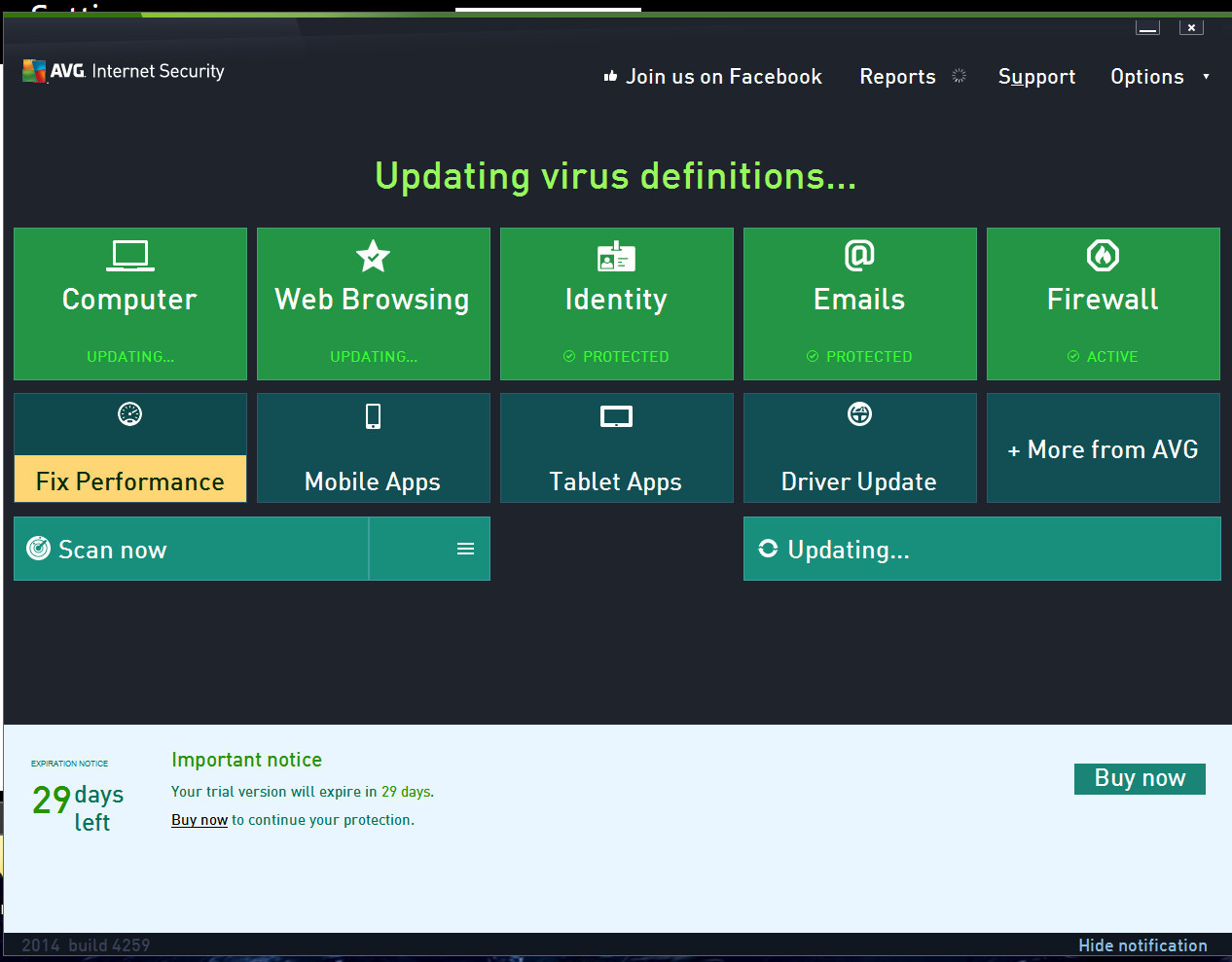1232x962 pixels.
Task: Click the Fix Performance gauge icon
Action: [x=129, y=414]
